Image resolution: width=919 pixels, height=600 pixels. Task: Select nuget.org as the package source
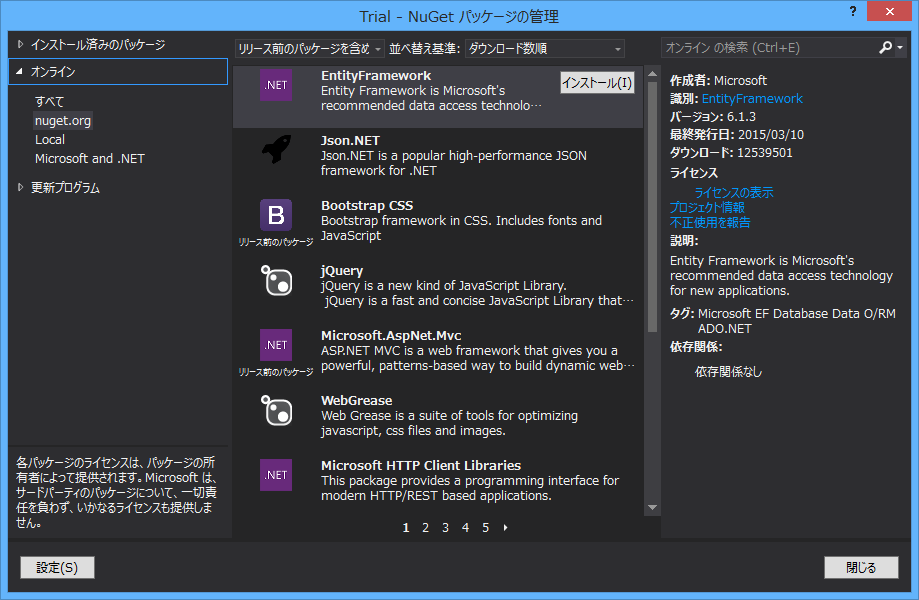pos(62,120)
